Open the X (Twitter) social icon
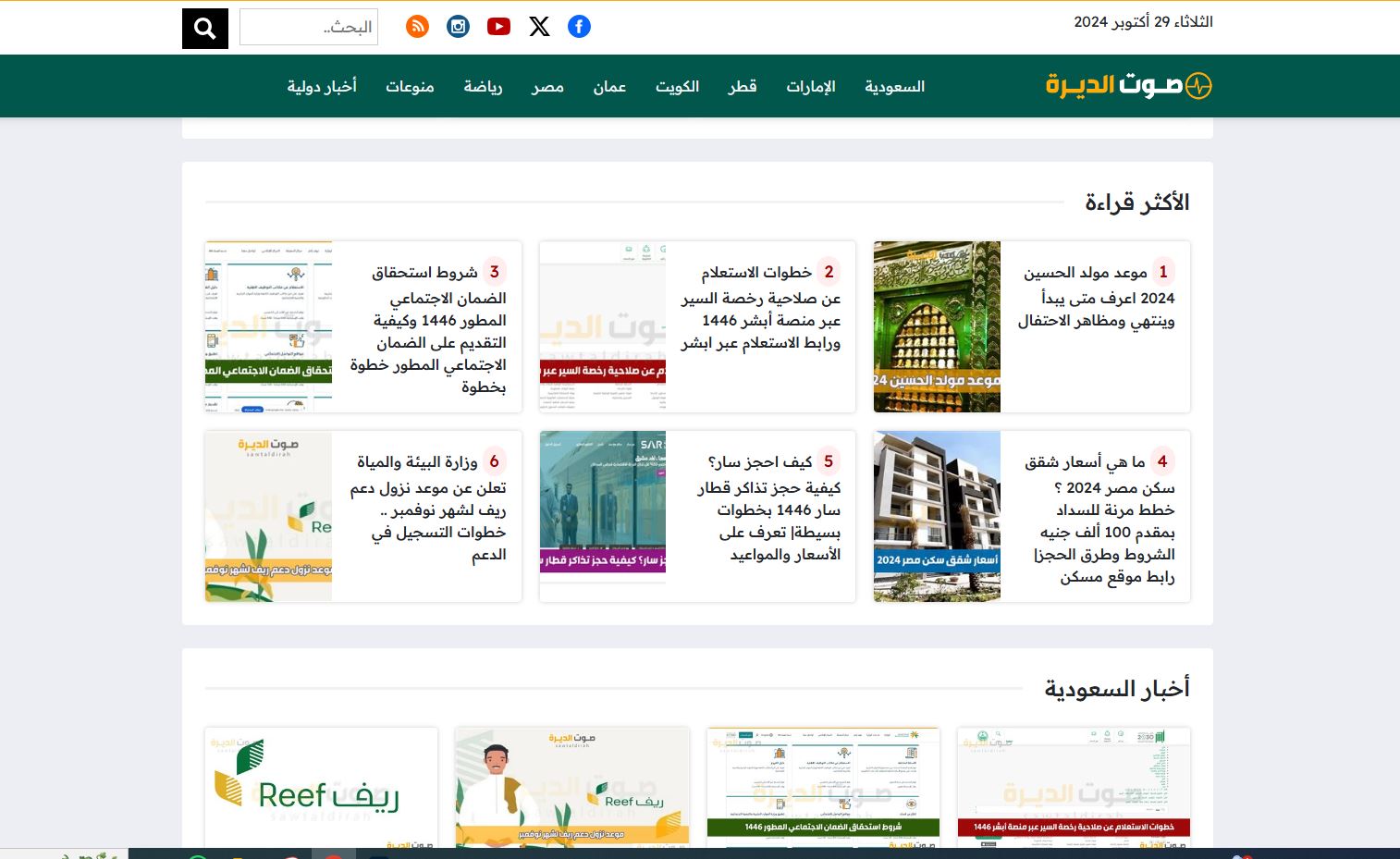This screenshot has width=1400, height=859. point(539,27)
